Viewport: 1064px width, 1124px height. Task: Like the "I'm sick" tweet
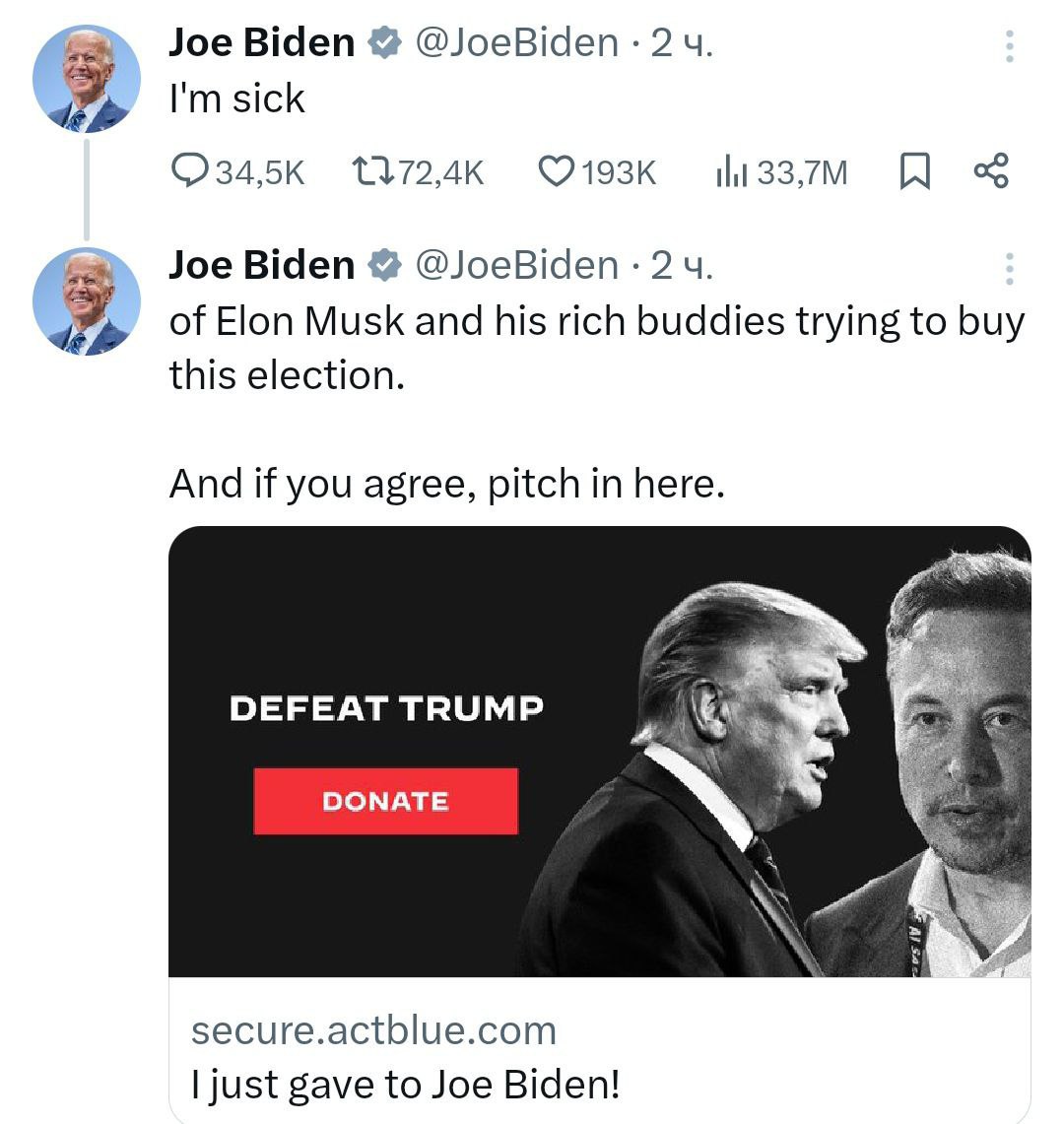pyautogui.click(x=556, y=172)
